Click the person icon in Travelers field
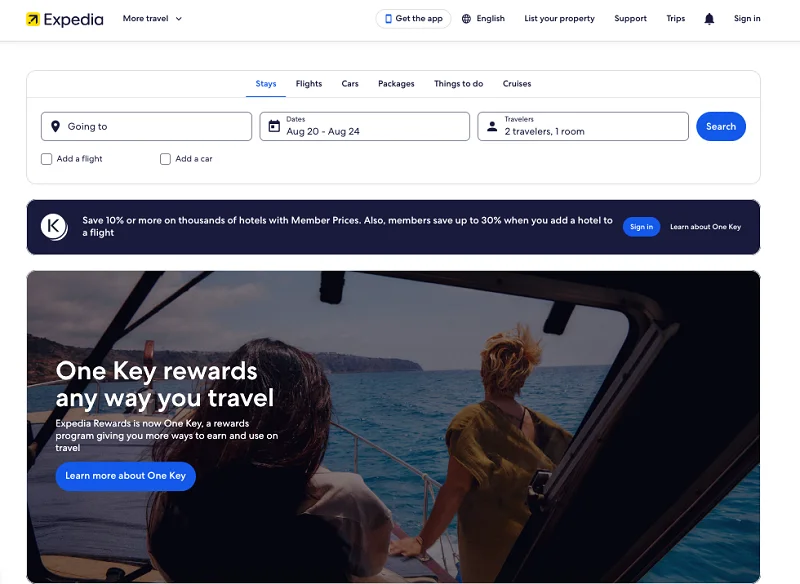Image resolution: width=800 pixels, height=584 pixels. click(x=492, y=126)
